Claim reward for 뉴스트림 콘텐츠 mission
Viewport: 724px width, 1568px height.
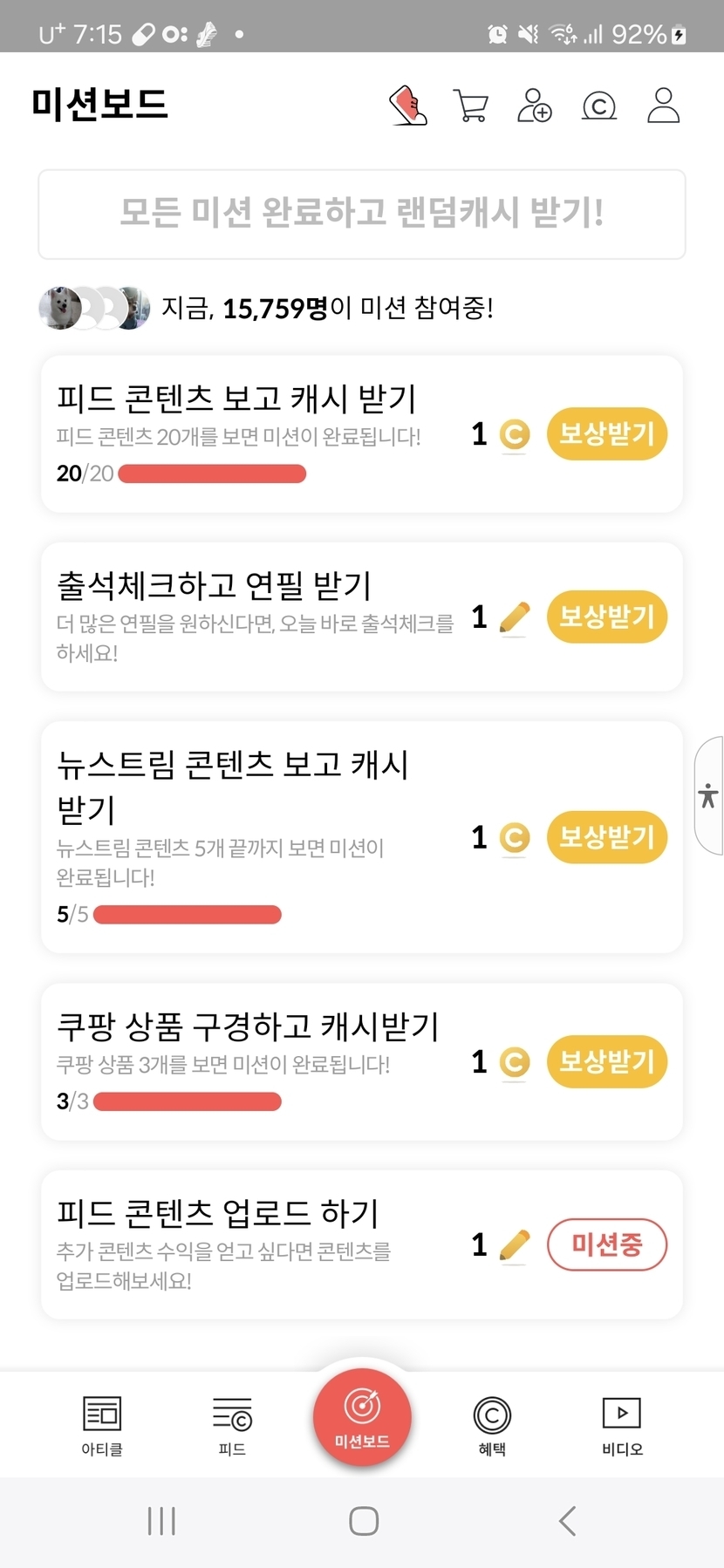[607, 837]
